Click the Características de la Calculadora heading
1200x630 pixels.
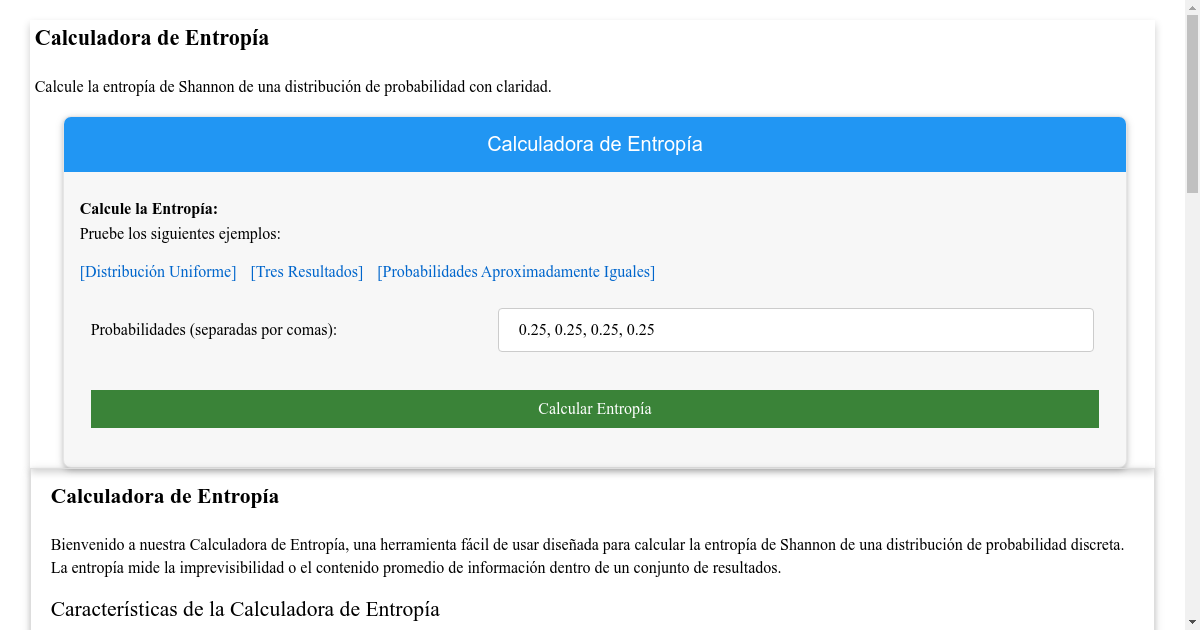tap(246, 609)
